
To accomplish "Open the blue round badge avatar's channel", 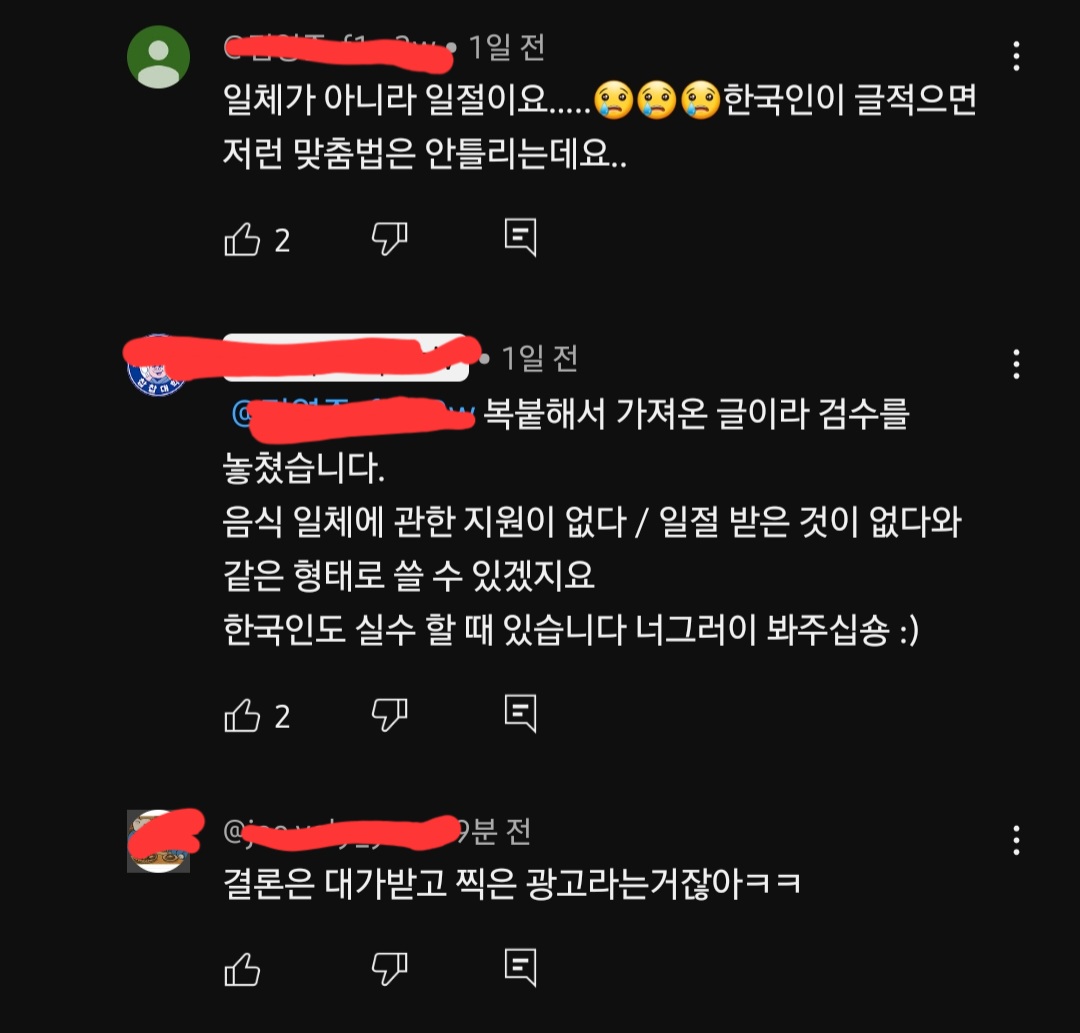I will coord(158,366).
